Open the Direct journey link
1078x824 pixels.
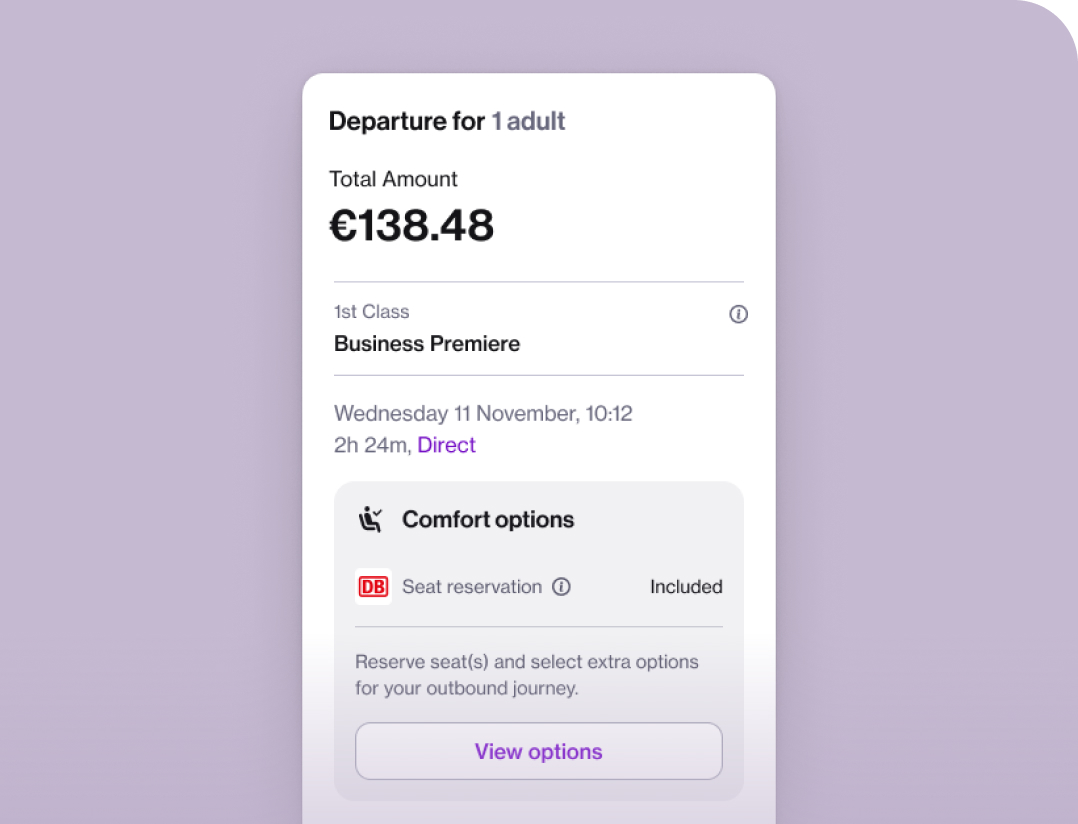pyautogui.click(x=446, y=445)
